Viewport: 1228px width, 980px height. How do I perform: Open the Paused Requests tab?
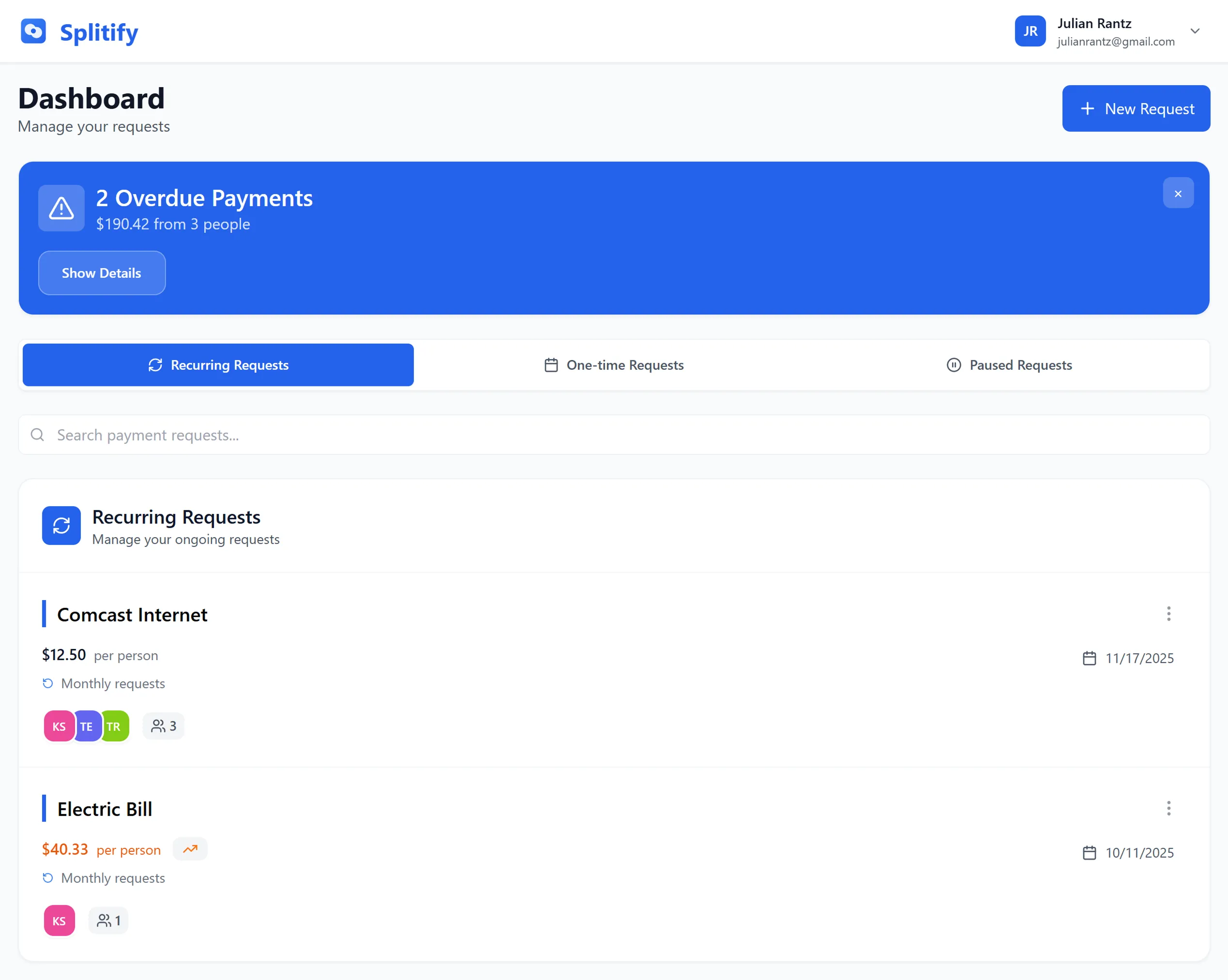click(x=1009, y=365)
